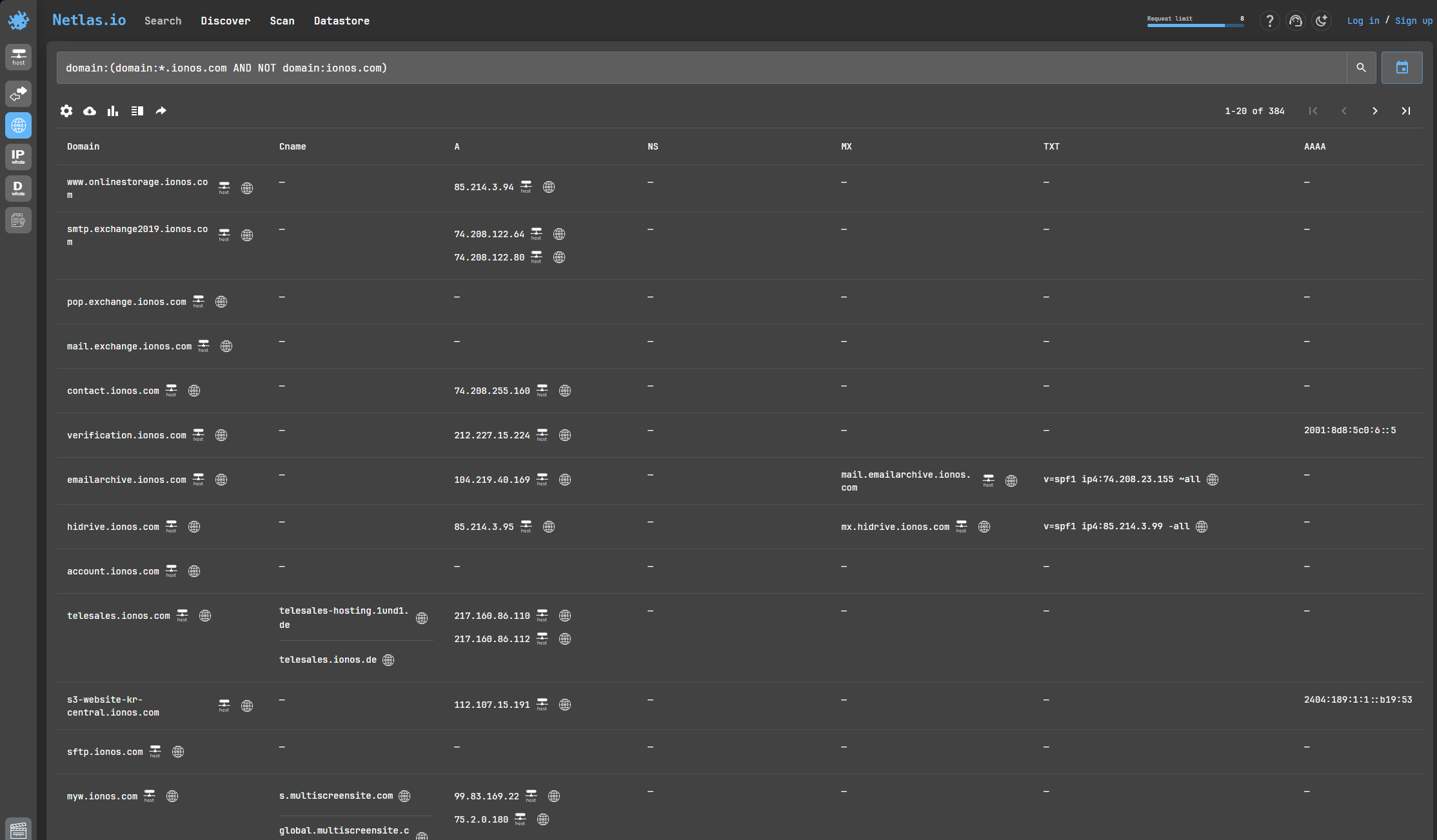Screen dimensions: 1437x840
Task: Open the responses search icon with arrows in sidebar
Action: tap(18, 93)
